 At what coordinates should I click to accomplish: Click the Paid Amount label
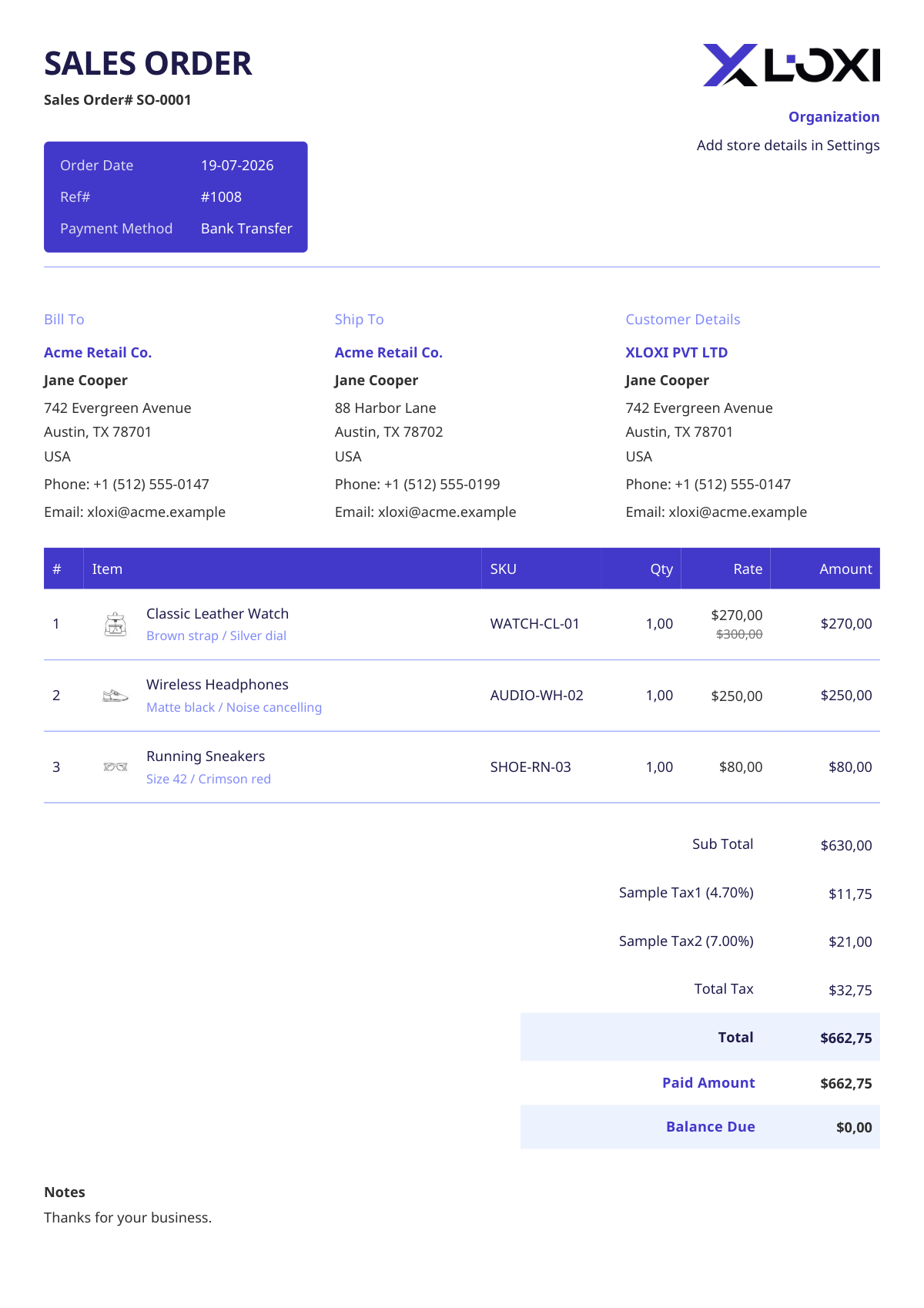pos(708,1082)
